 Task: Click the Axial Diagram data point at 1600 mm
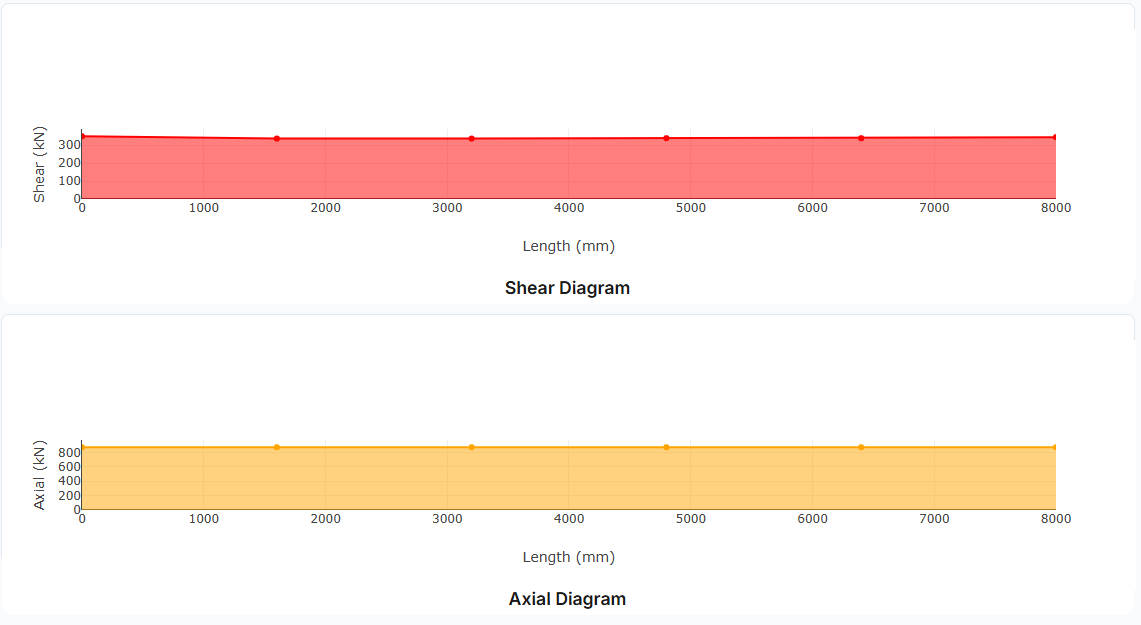pos(277,447)
